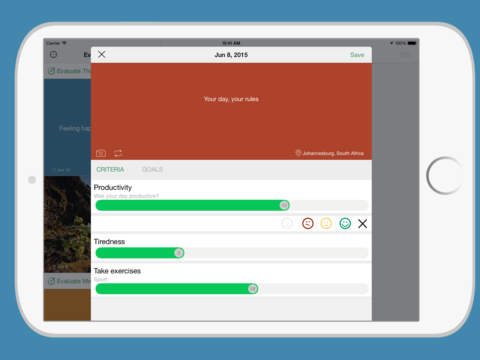Click the Productivity slider handle

[284, 205]
